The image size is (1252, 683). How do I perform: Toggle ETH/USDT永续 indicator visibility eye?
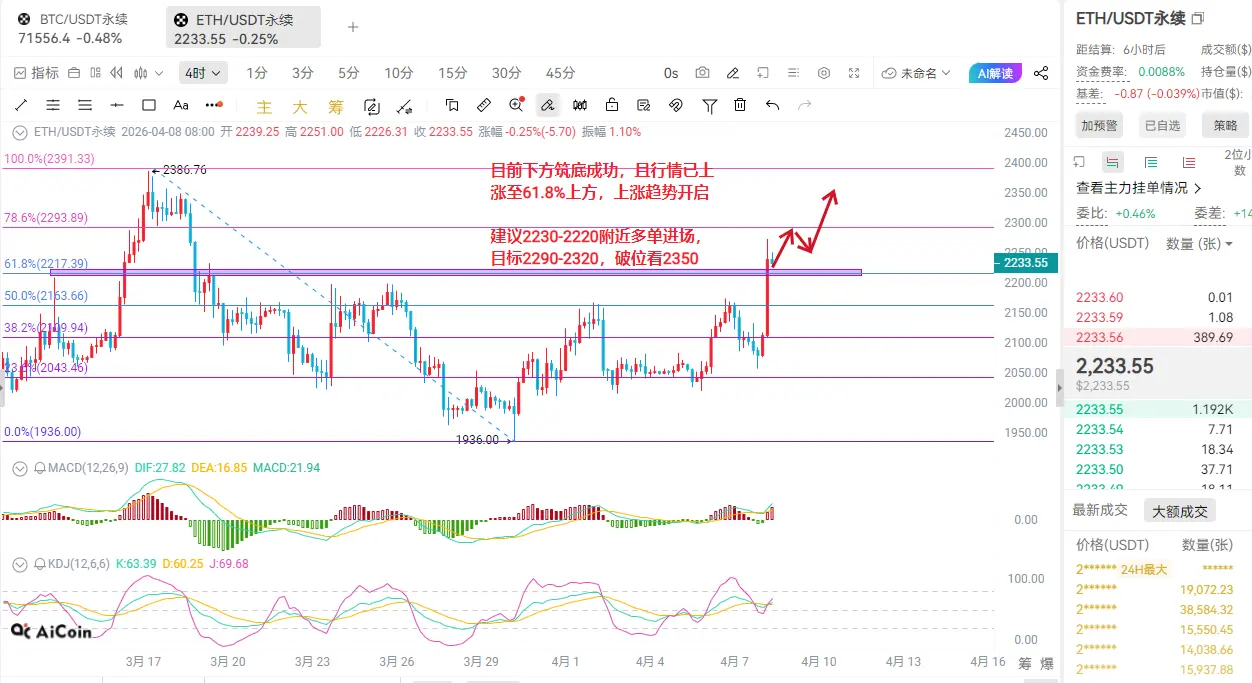tap(20, 131)
